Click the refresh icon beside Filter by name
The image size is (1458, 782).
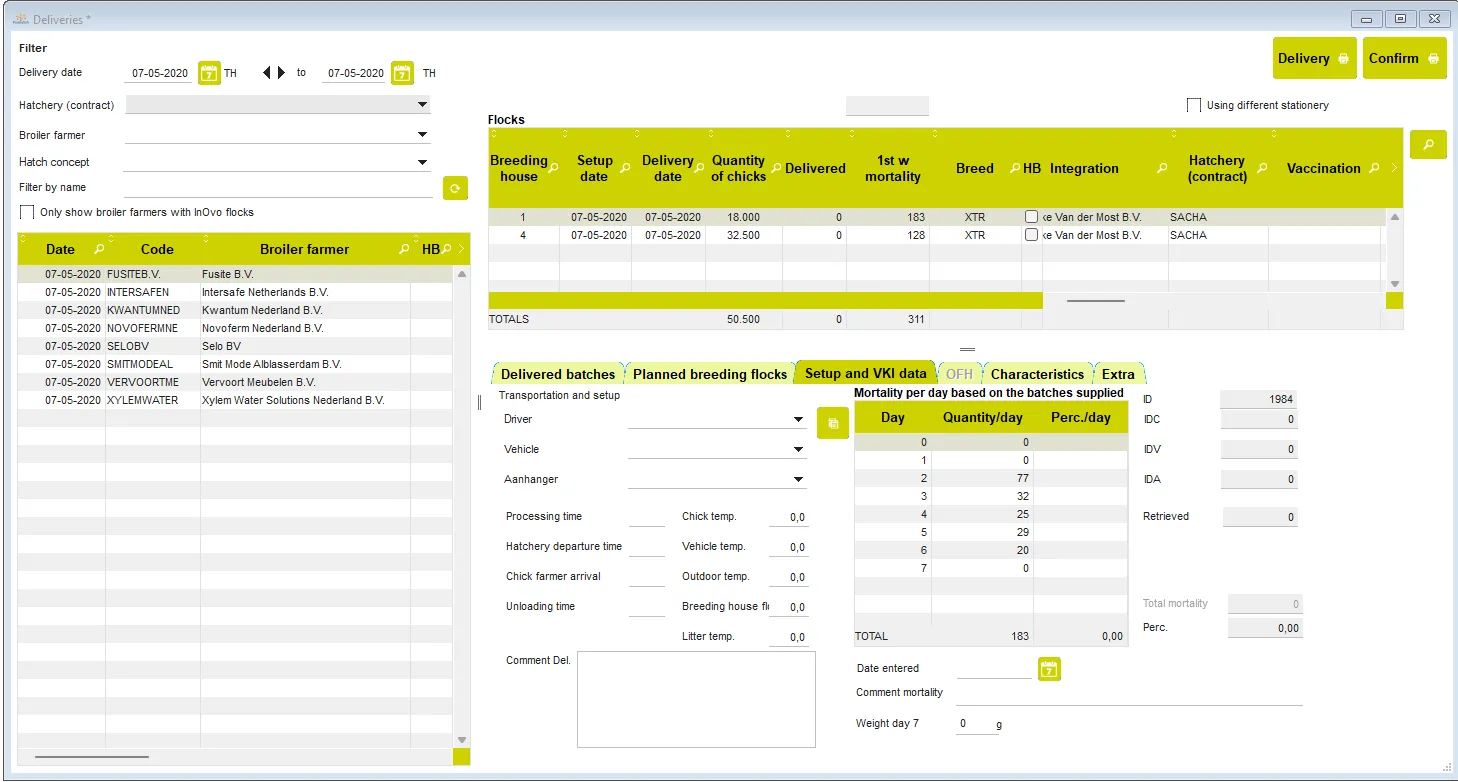[455, 188]
